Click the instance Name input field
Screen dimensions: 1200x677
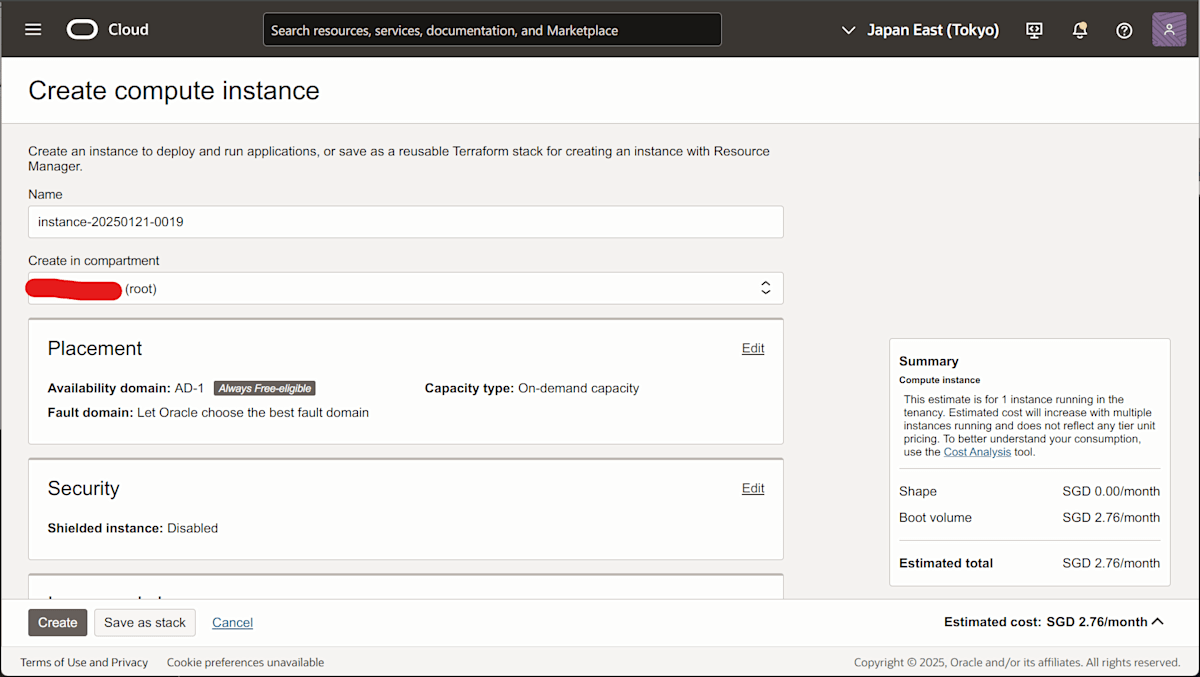tap(406, 222)
